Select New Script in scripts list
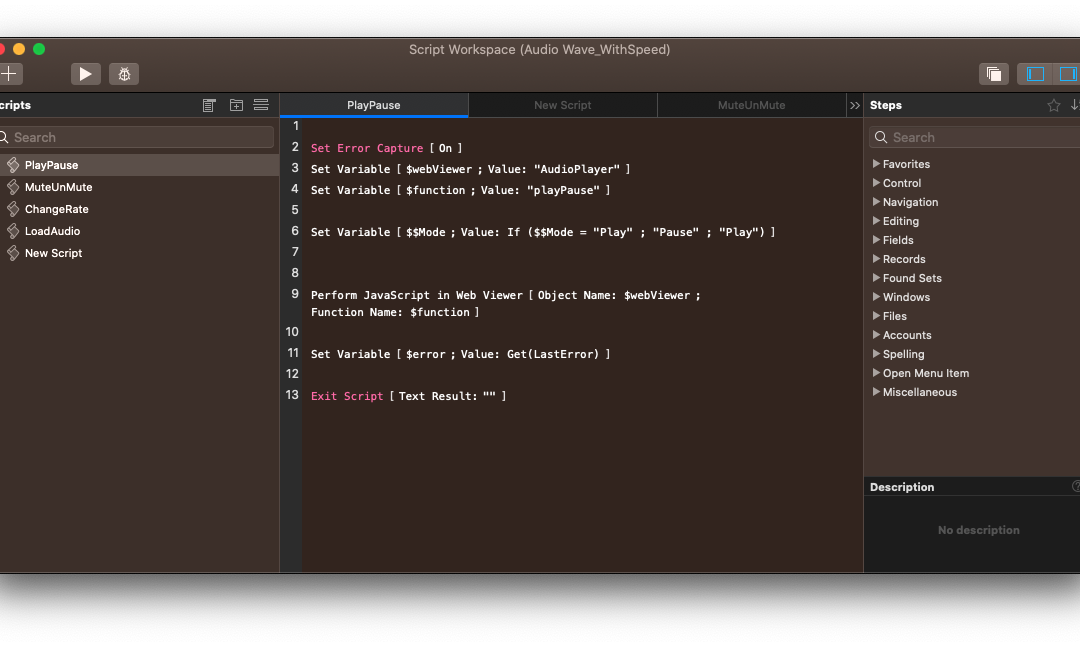Screen dimensions: 1080x647 (139, 254)
